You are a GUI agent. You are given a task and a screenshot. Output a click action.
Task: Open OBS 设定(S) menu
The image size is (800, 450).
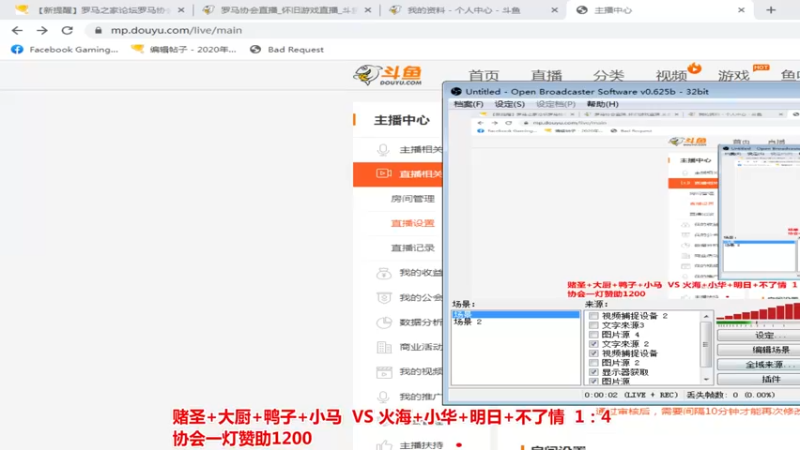coord(509,104)
